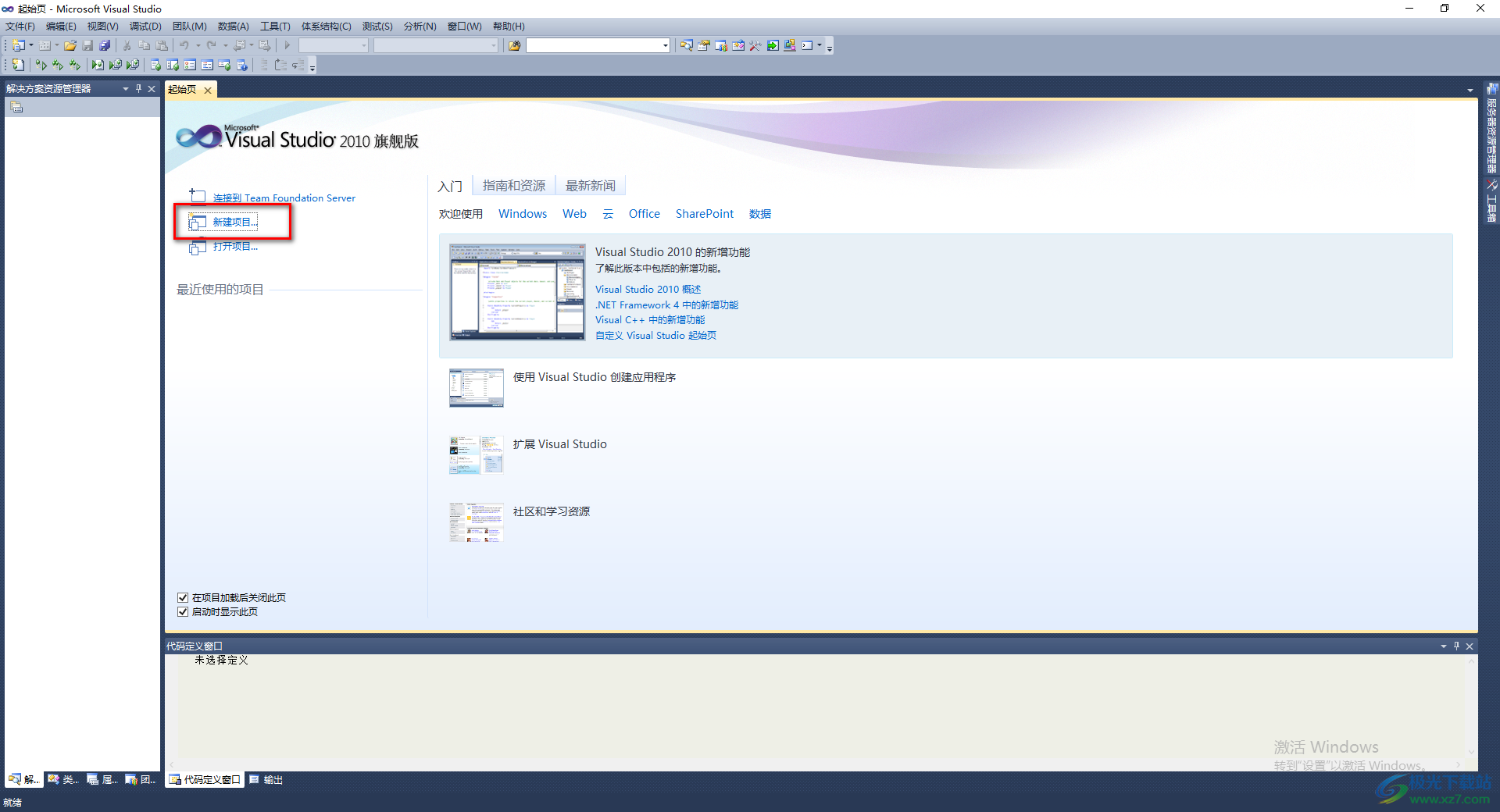Open Visual Studio 2010 概述 link
The image size is (1500, 812).
click(x=648, y=290)
